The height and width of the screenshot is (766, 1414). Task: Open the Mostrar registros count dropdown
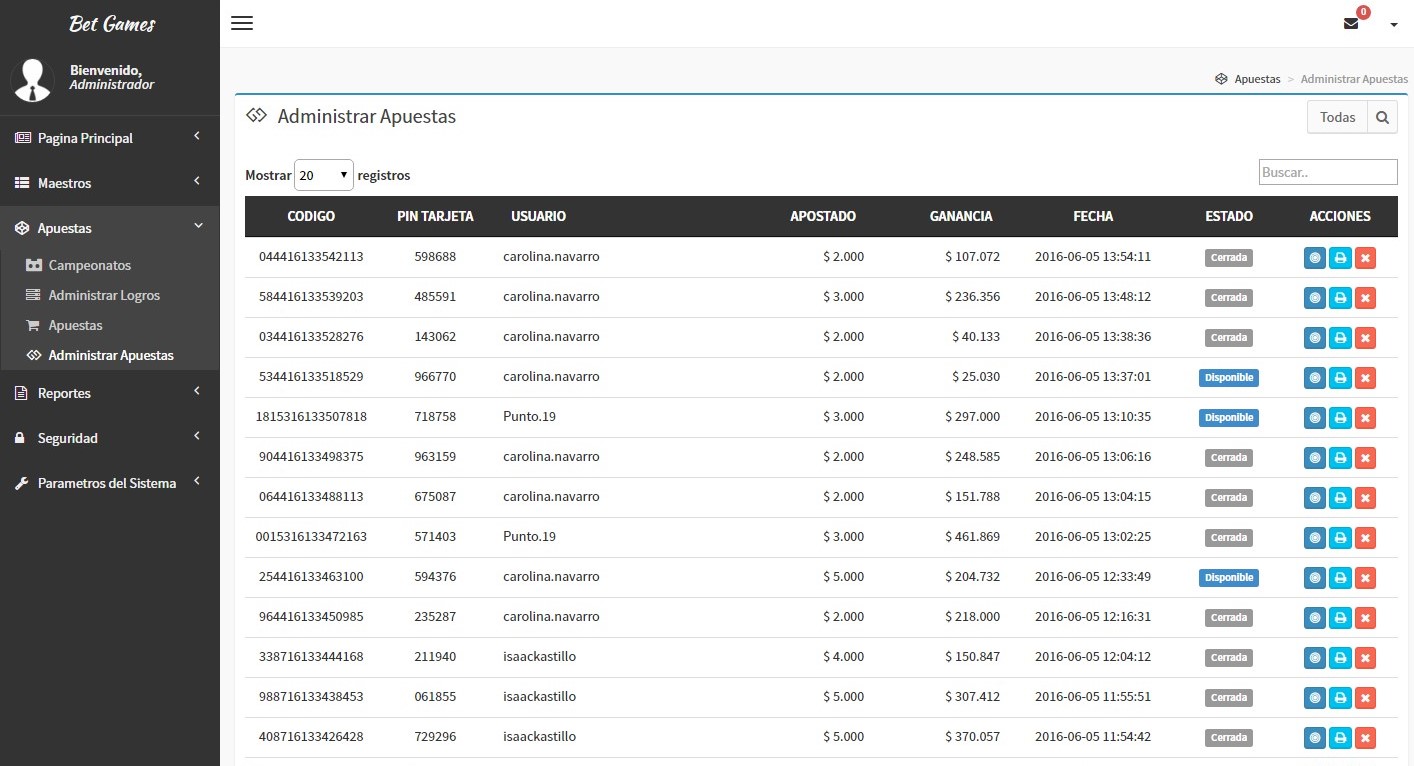323,175
